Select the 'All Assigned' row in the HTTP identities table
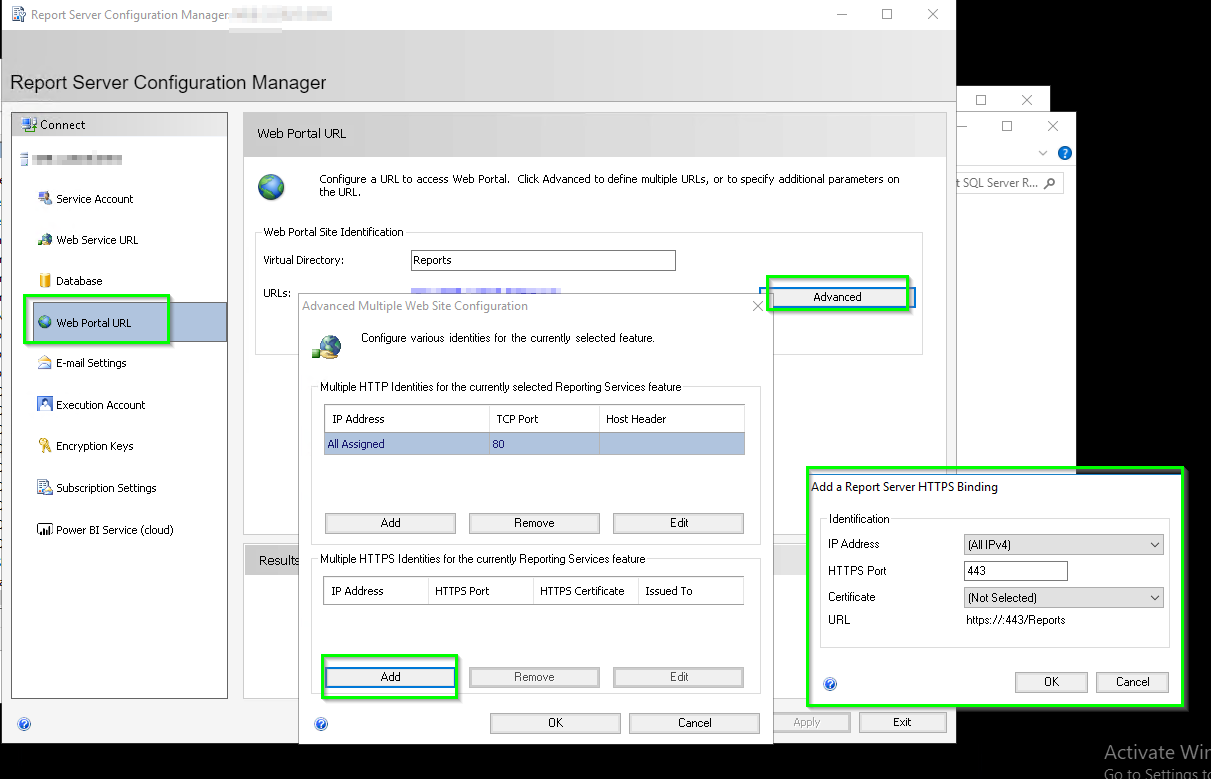Viewport: 1211px width, 779px height. (x=535, y=444)
